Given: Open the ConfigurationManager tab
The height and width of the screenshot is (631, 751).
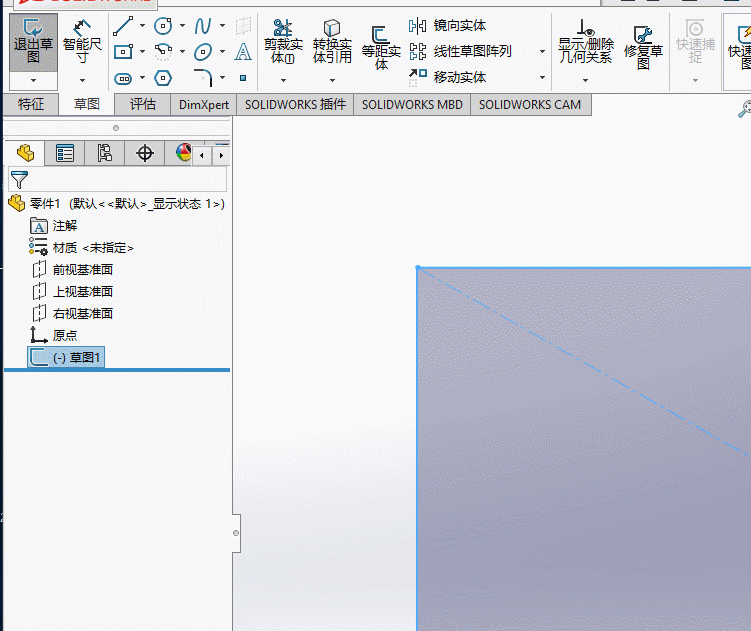Looking at the screenshot, I should coord(104,153).
